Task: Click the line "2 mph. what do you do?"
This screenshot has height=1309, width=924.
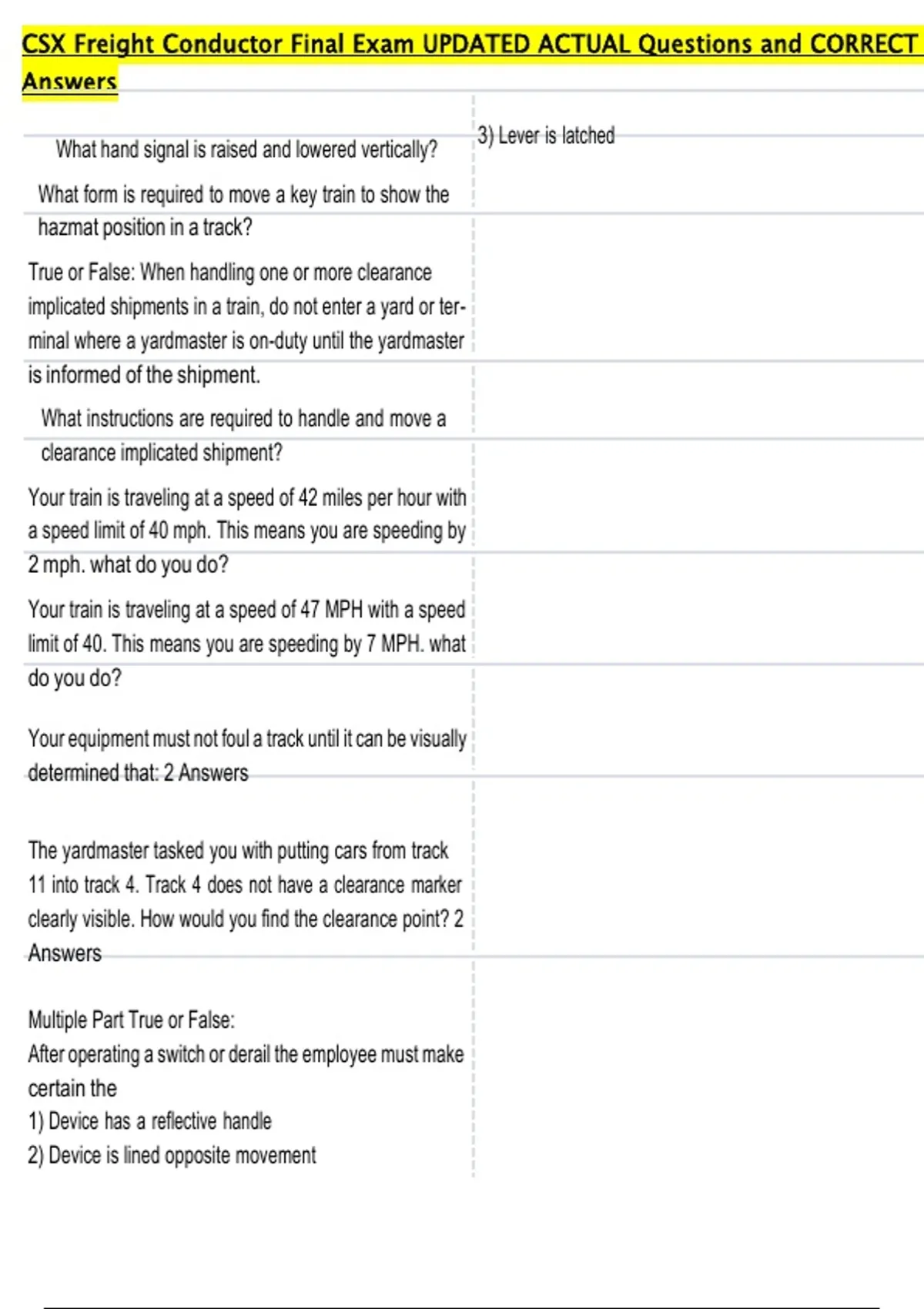Action: click(128, 564)
